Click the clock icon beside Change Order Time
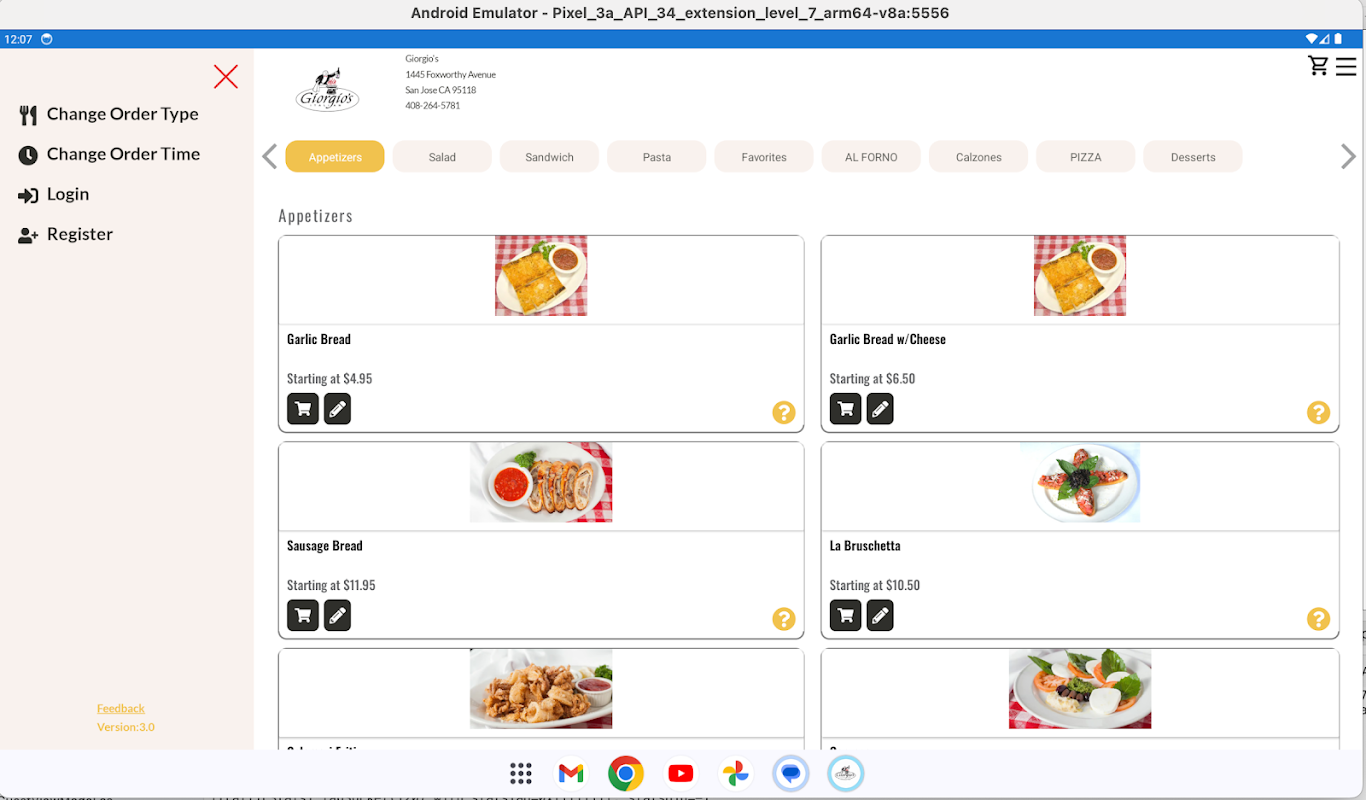1366x800 pixels. coord(28,155)
